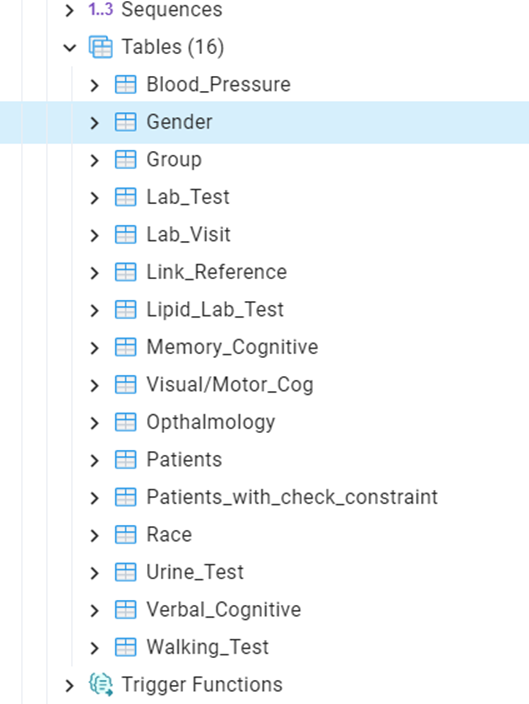Expand the Patients table chevron

(94, 460)
